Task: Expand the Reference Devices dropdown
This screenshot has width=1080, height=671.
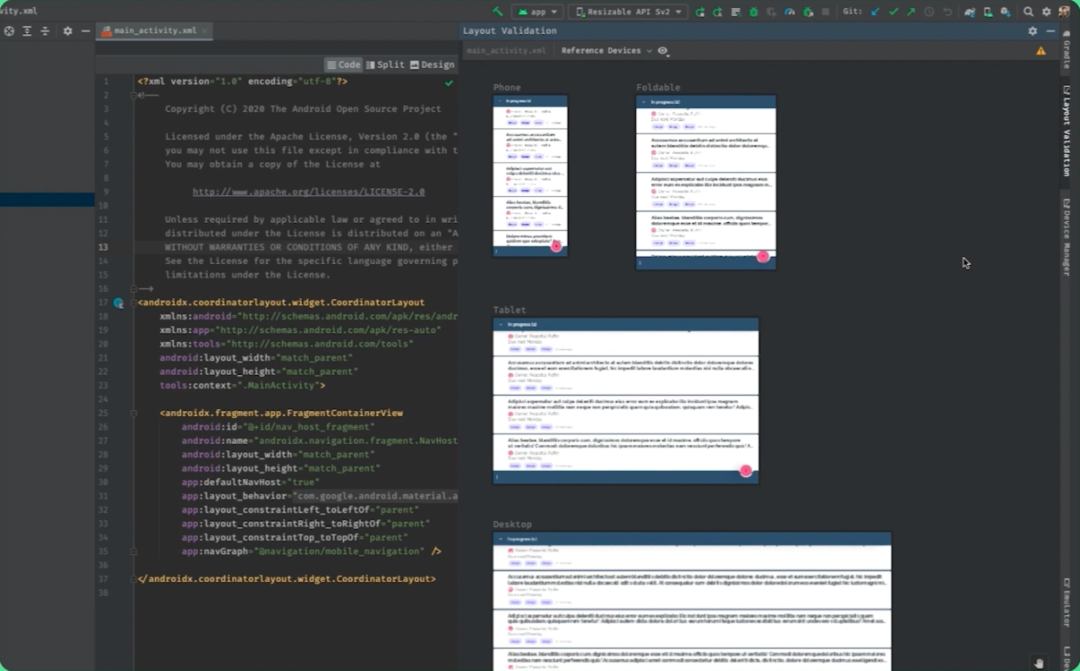Action: (x=606, y=50)
